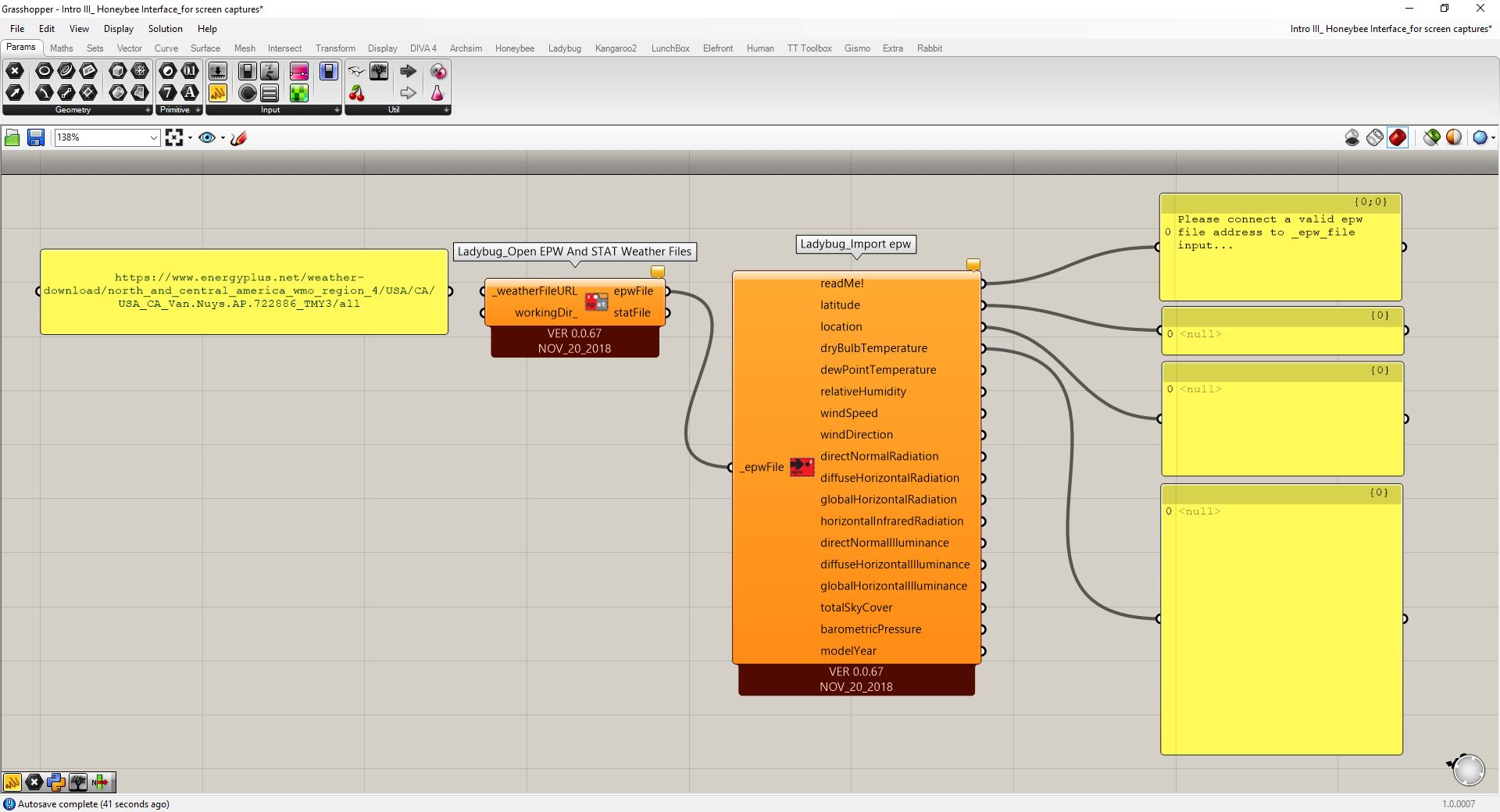The height and width of the screenshot is (812, 1500).
Task: Toggle the disable preview button
Action: point(1352,138)
